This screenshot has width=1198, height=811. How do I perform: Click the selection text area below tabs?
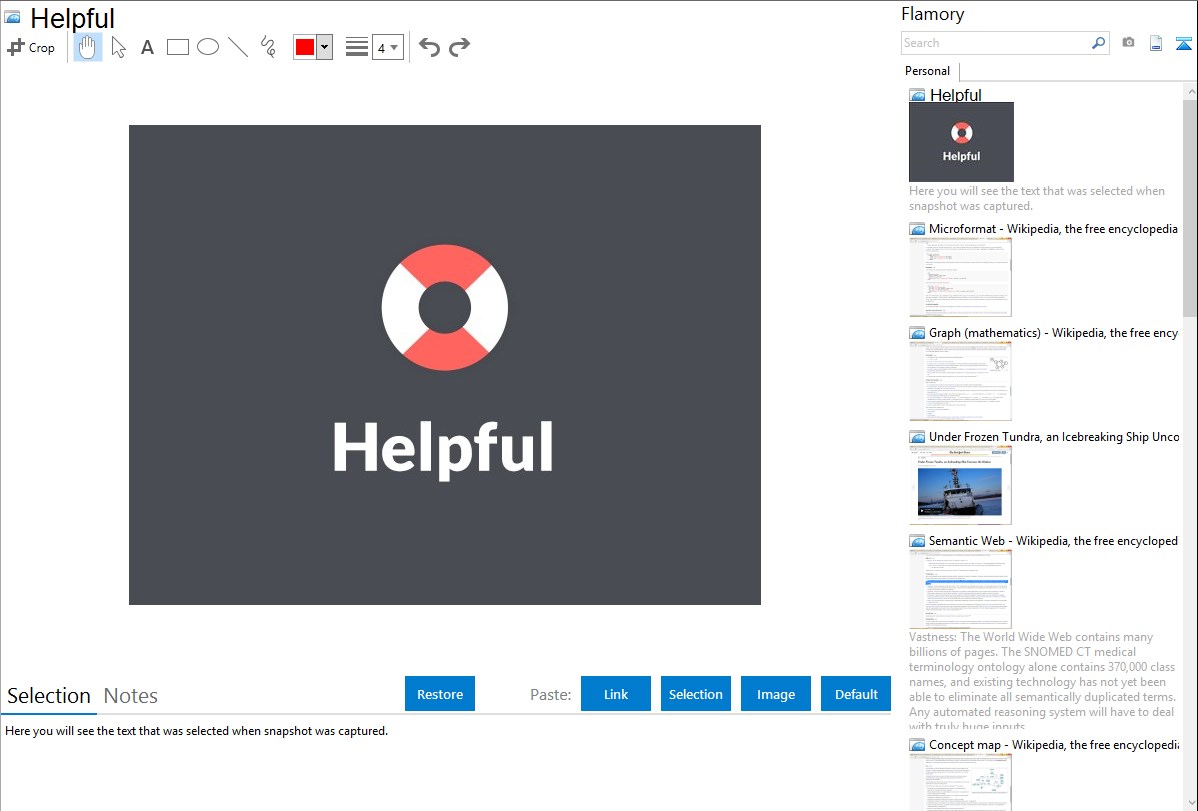pyautogui.click(x=445, y=763)
